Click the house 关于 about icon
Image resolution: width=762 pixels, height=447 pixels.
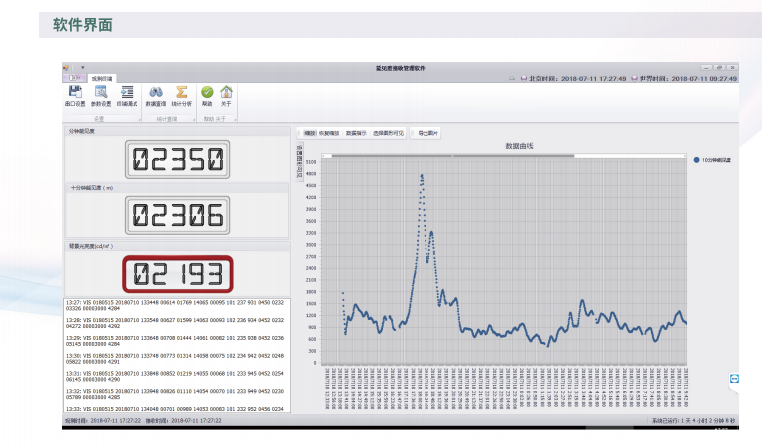coord(226,96)
